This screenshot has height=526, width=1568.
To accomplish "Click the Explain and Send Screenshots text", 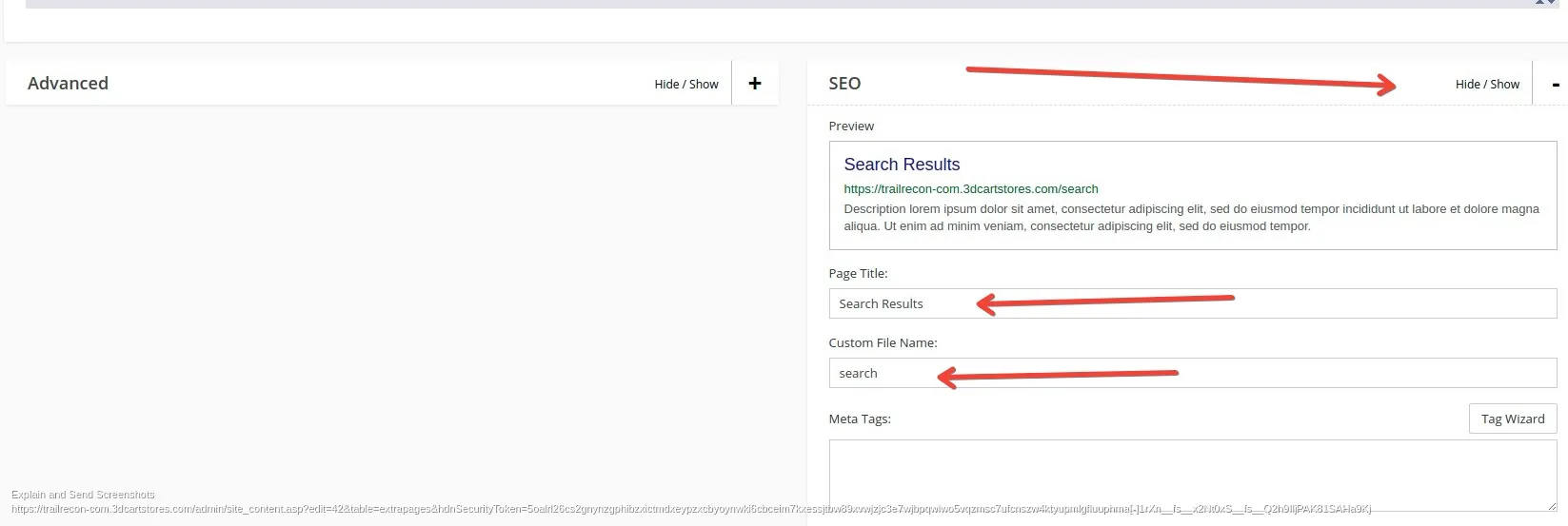I will click(83, 495).
